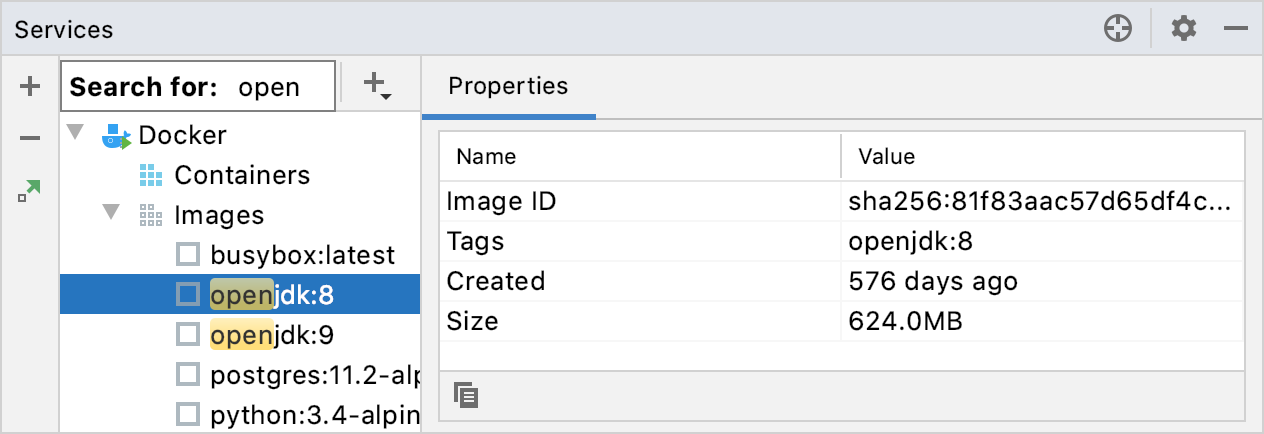Click the Image ID sha256 value cell

1039,201
